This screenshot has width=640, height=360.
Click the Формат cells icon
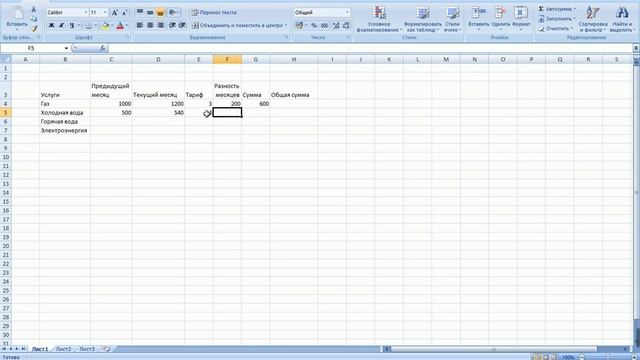[521, 13]
